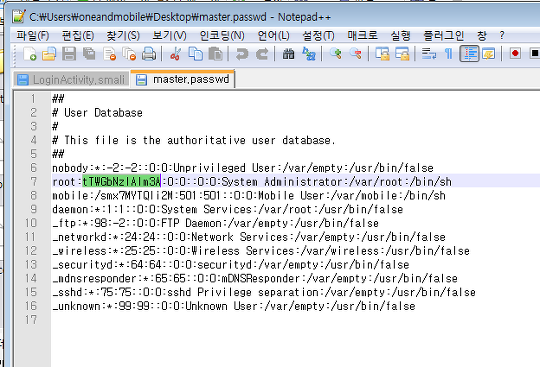
Task: Open the ? help menu
Action: pos(502,35)
